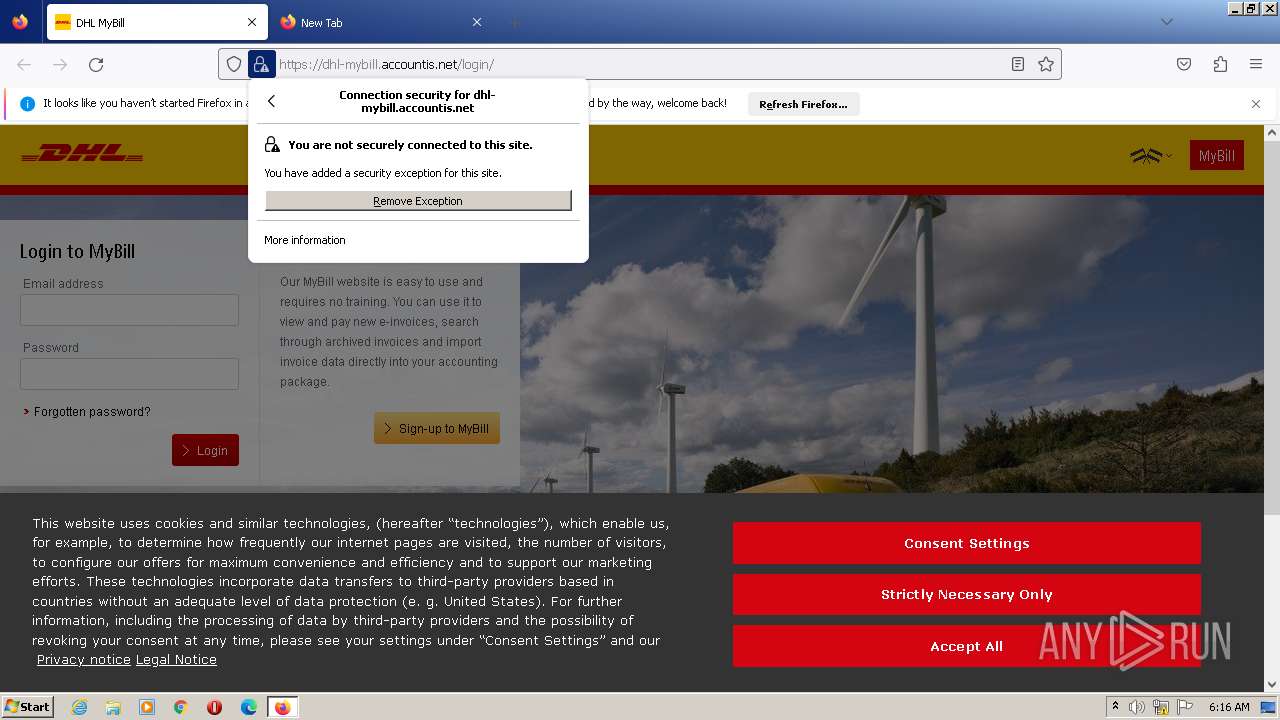The width and height of the screenshot is (1280, 720).
Task: Choose Strictly Necessary Only cookies
Action: (966, 594)
